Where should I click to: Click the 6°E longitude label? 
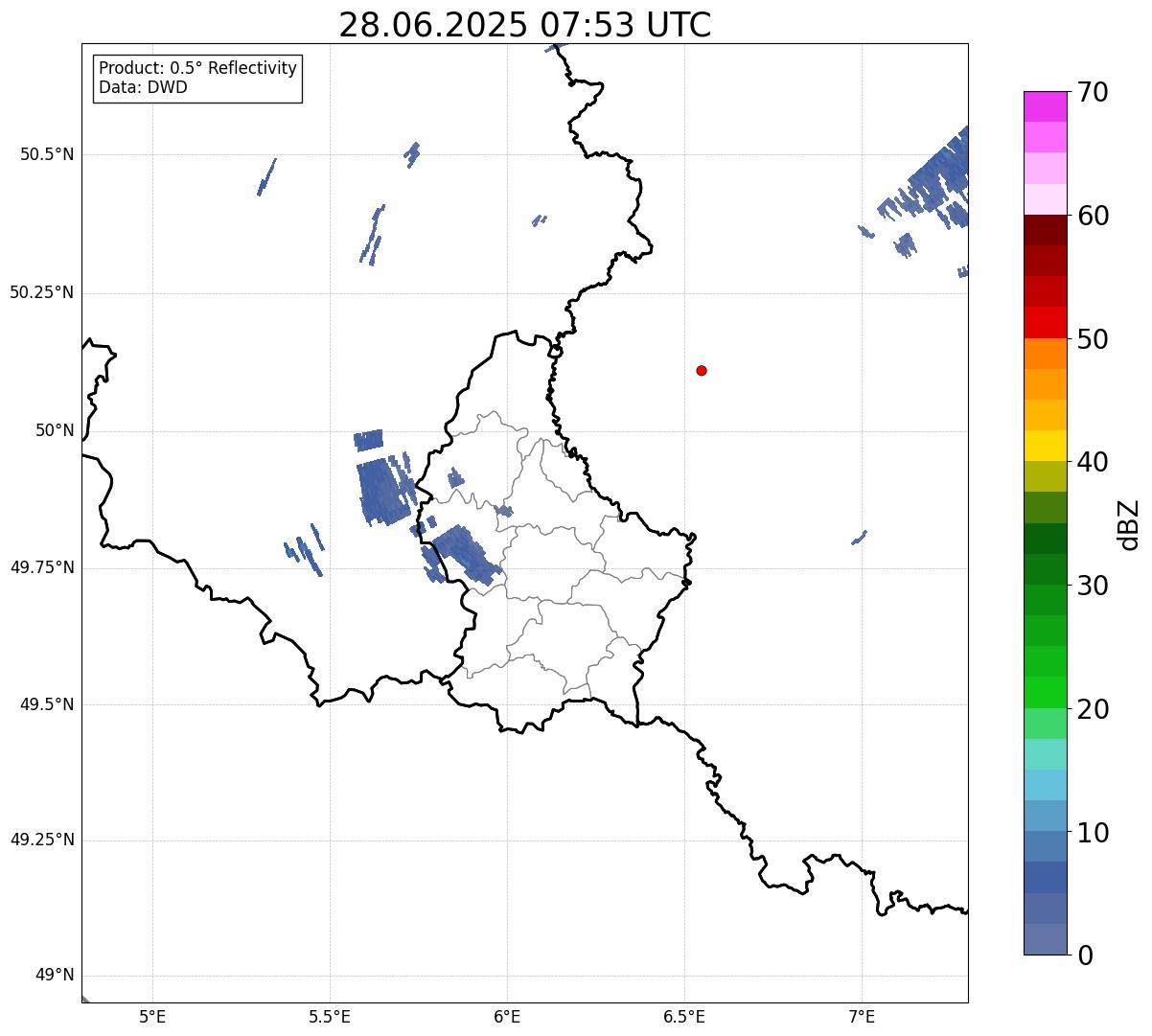pos(507,1016)
